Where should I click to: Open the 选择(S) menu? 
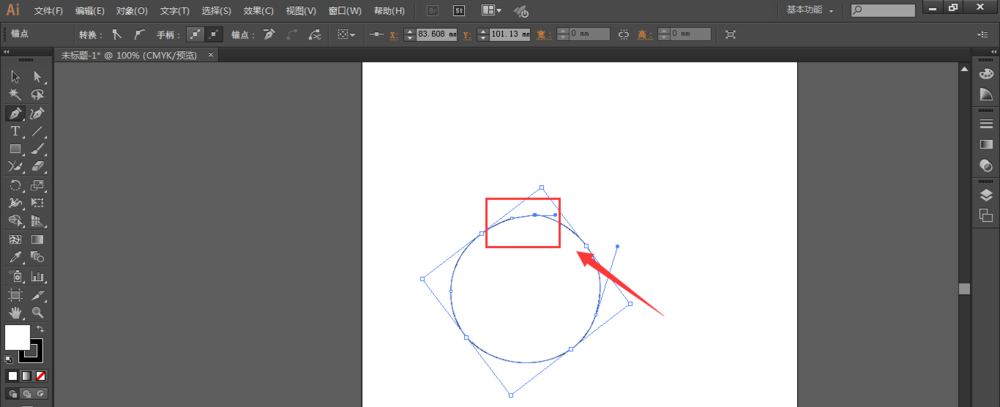click(x=216, y=11)
